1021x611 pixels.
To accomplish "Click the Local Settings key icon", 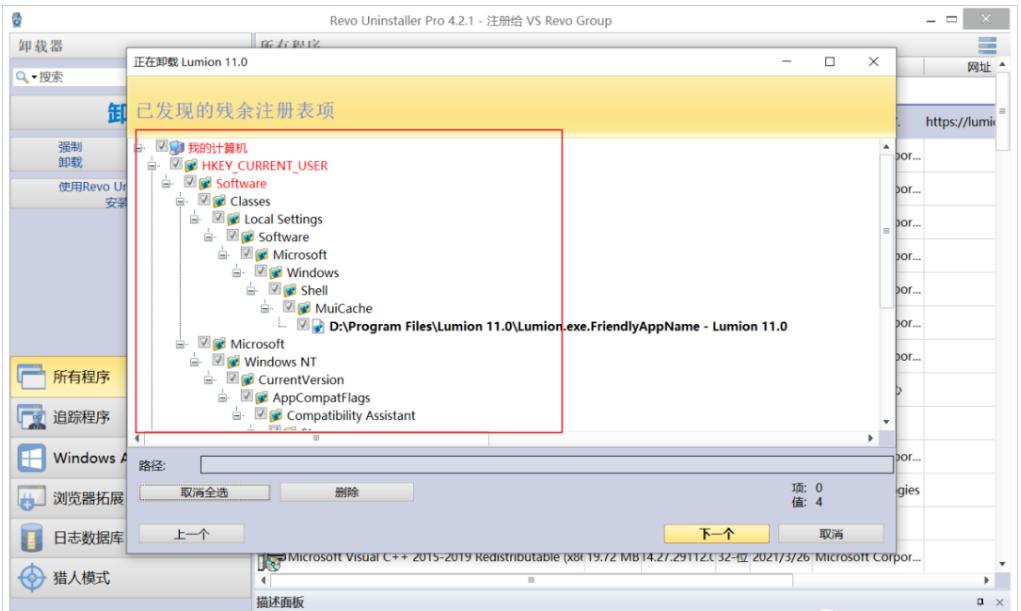I will point(234,219).
